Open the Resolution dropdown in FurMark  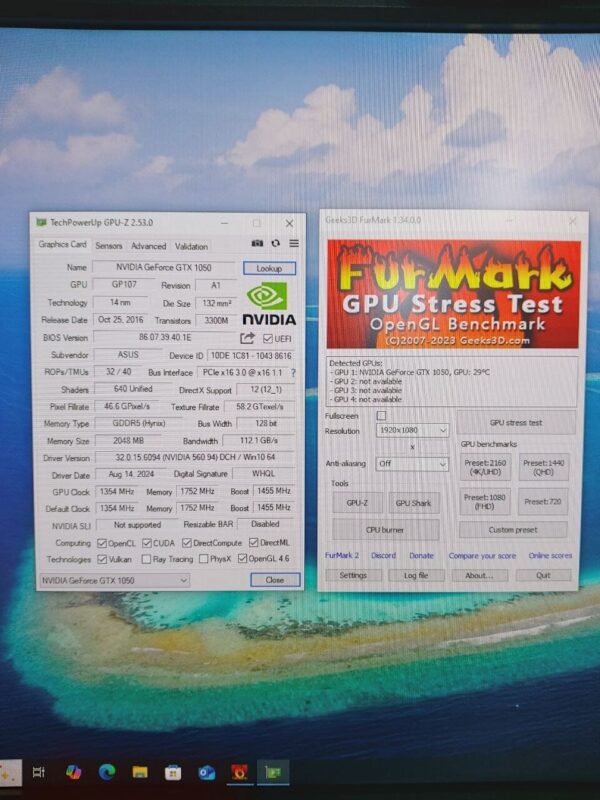(412, 431)
